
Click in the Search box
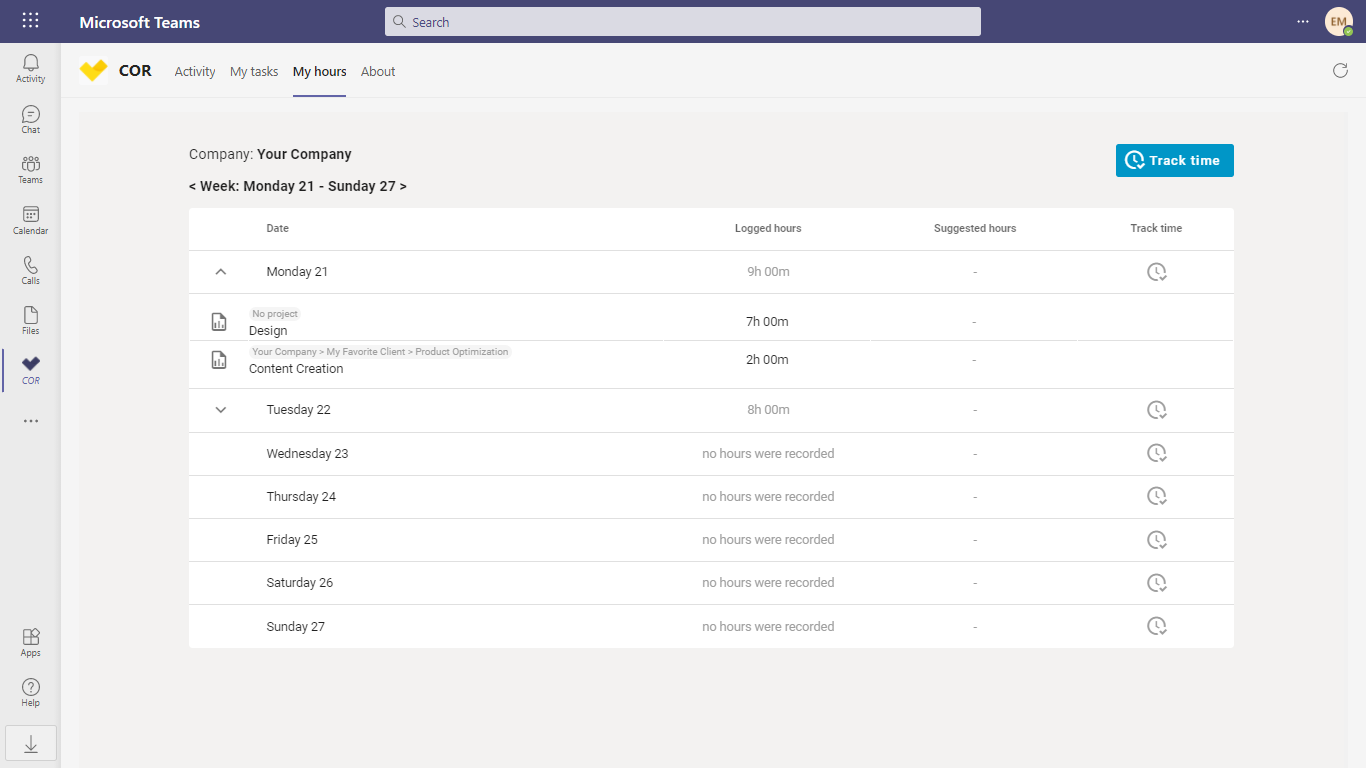coord(683,22)
